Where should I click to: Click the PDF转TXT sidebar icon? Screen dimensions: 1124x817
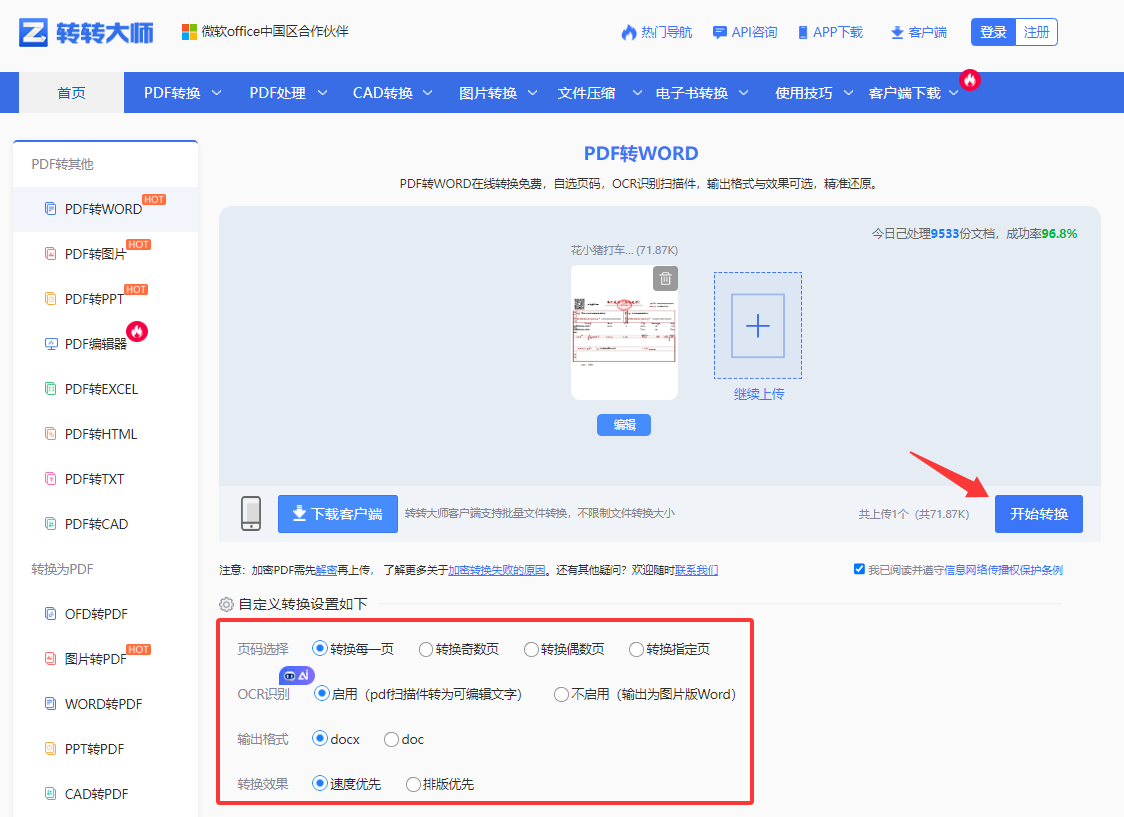tap(50, 479)
